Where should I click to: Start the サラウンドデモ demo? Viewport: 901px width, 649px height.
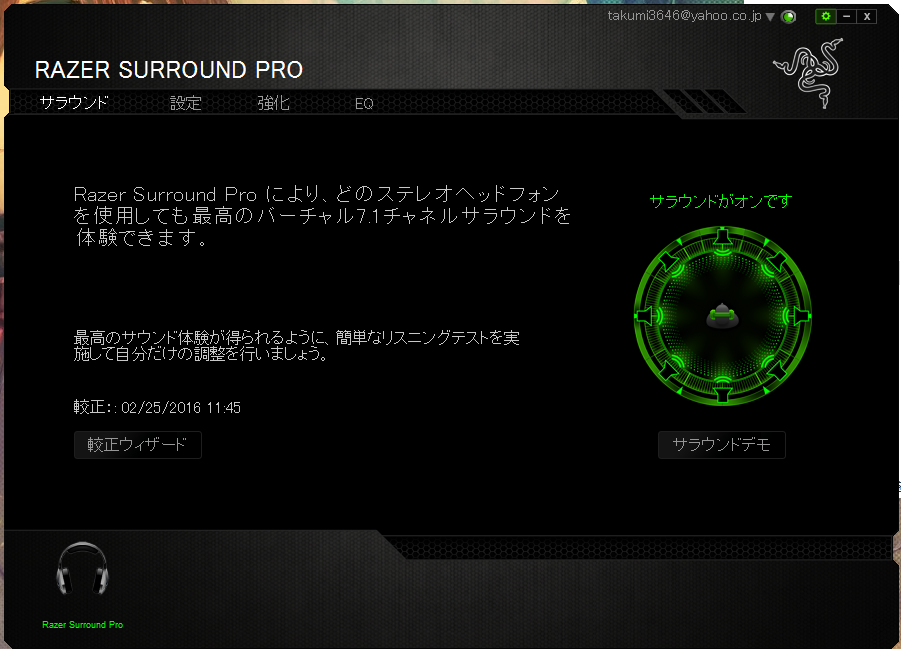(721, 445)
